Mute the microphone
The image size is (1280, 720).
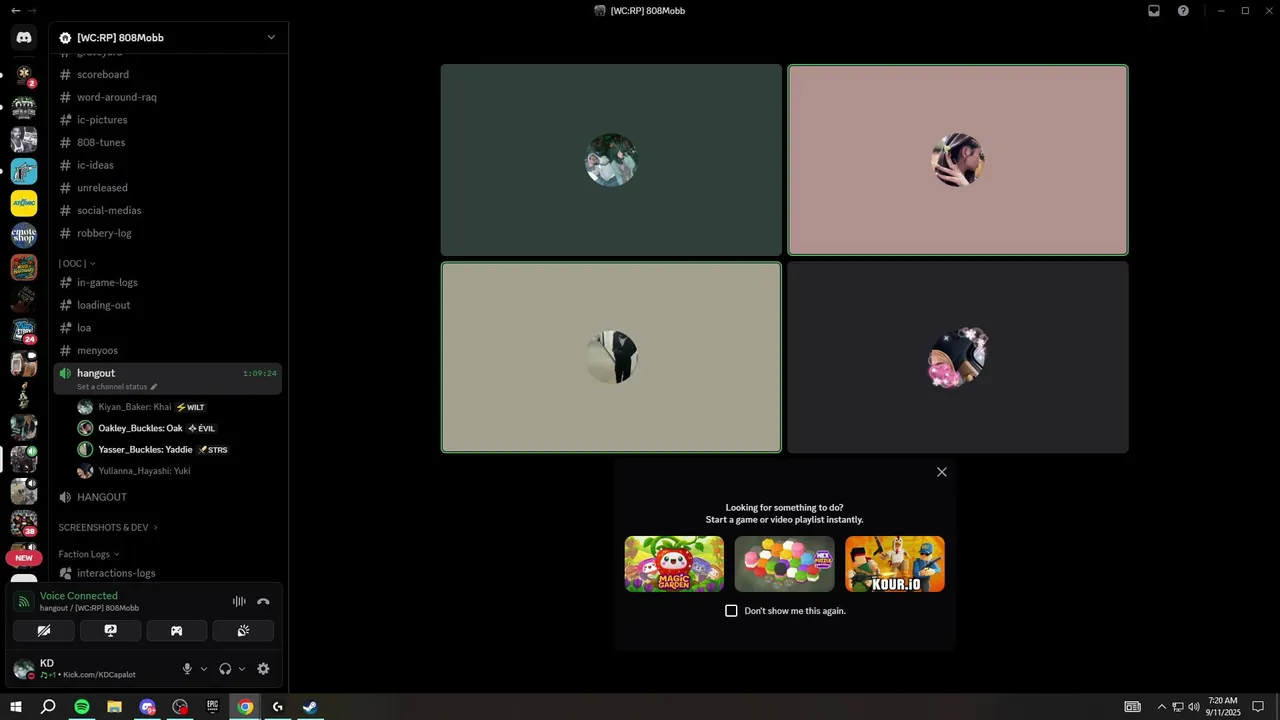pos(187,669)
